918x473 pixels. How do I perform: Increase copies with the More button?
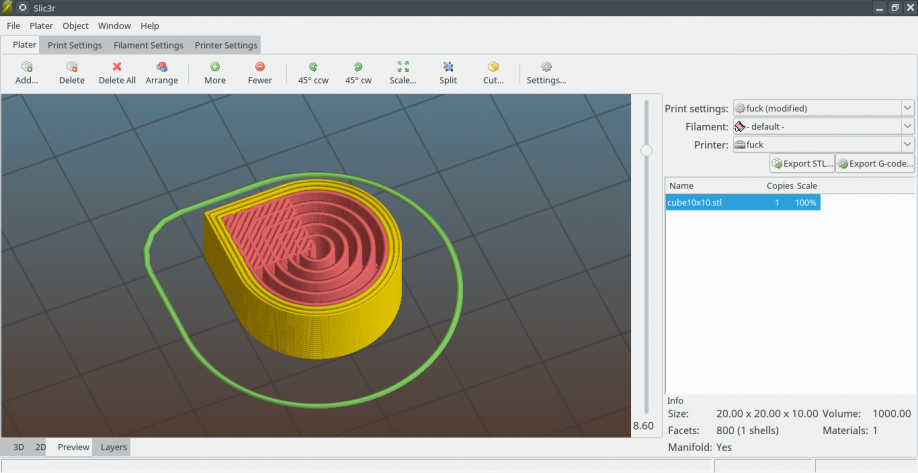click(215, 73)
